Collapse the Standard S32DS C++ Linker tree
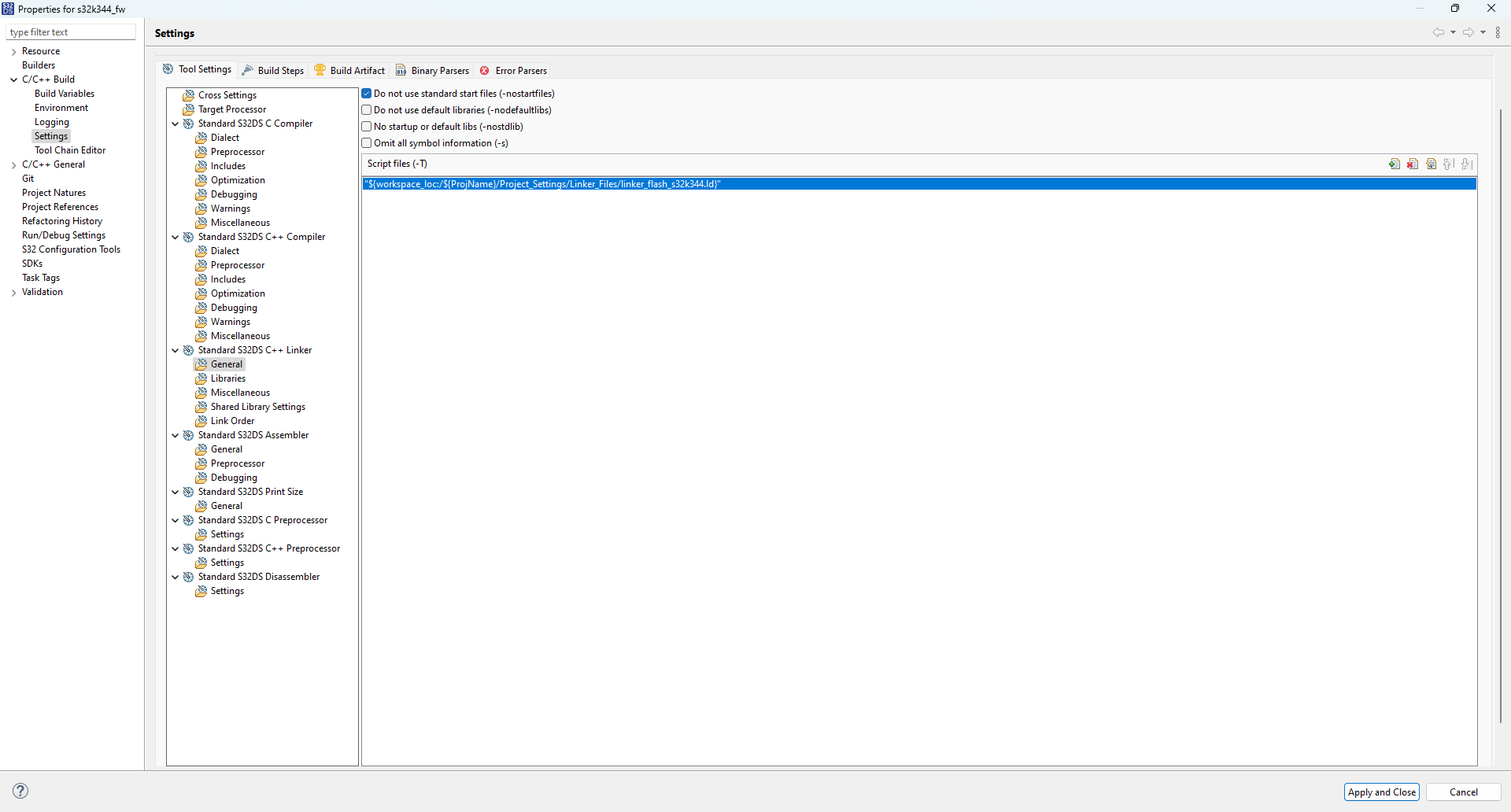Image resolution: width=1511 pixels, height=812 pixels. (x=175, y=349)
